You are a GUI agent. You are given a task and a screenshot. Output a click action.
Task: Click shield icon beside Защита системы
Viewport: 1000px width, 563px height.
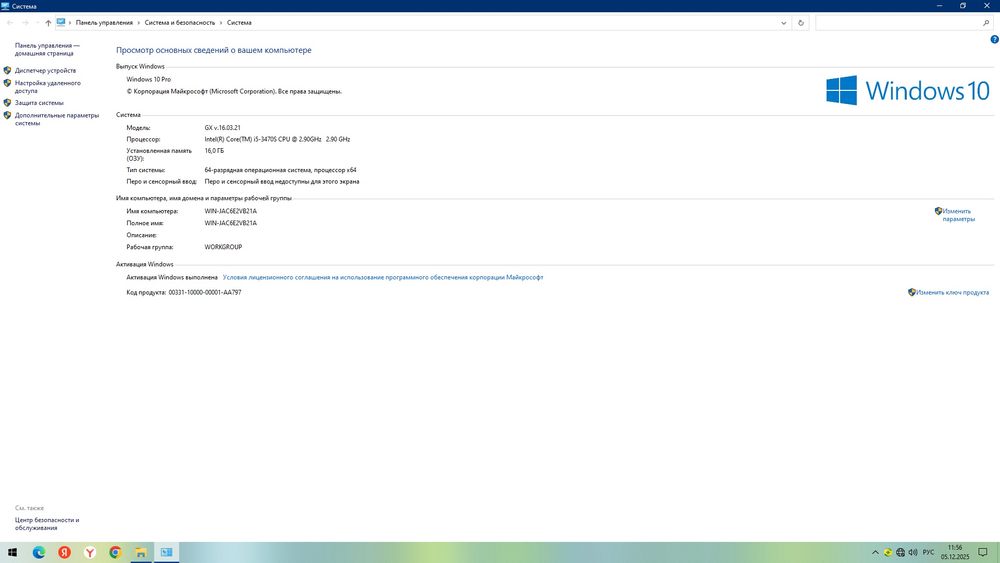tap(8, 102)
